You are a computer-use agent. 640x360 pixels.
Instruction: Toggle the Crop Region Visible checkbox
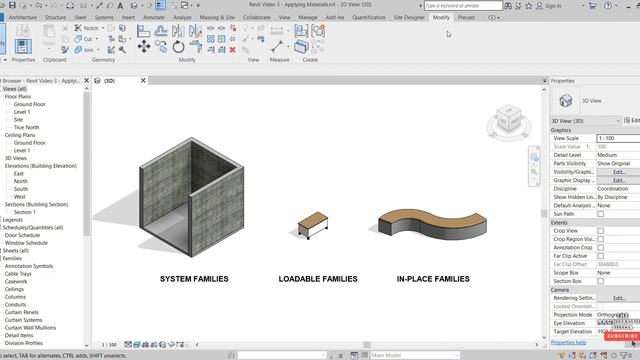pos(600,239)
